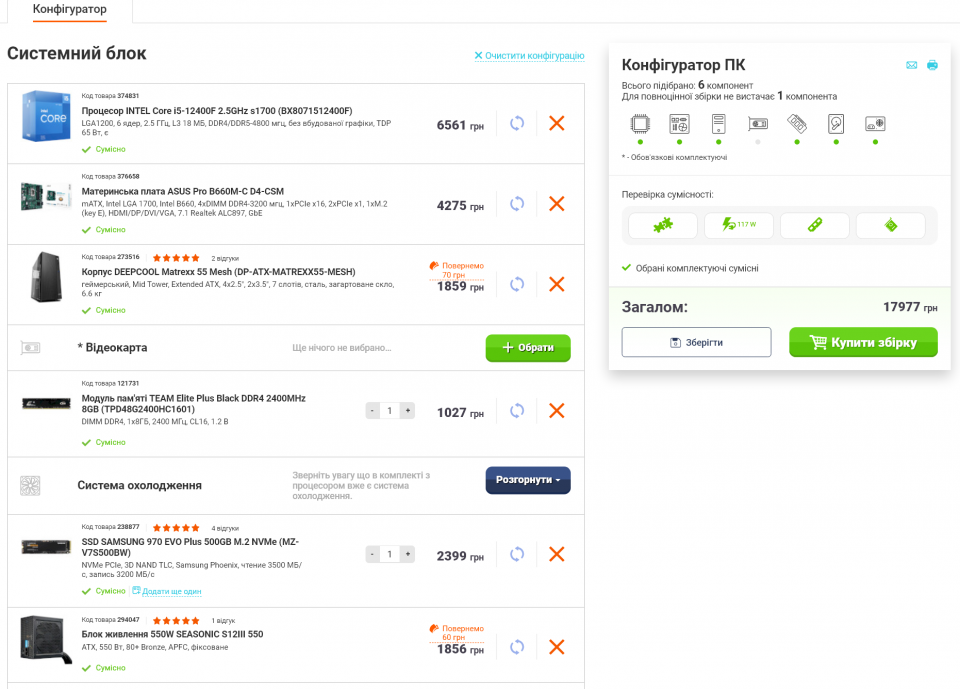Click the email configuration envelope icon
The width and height of the screenshot is (960, 689).
[x=912, y=65]
